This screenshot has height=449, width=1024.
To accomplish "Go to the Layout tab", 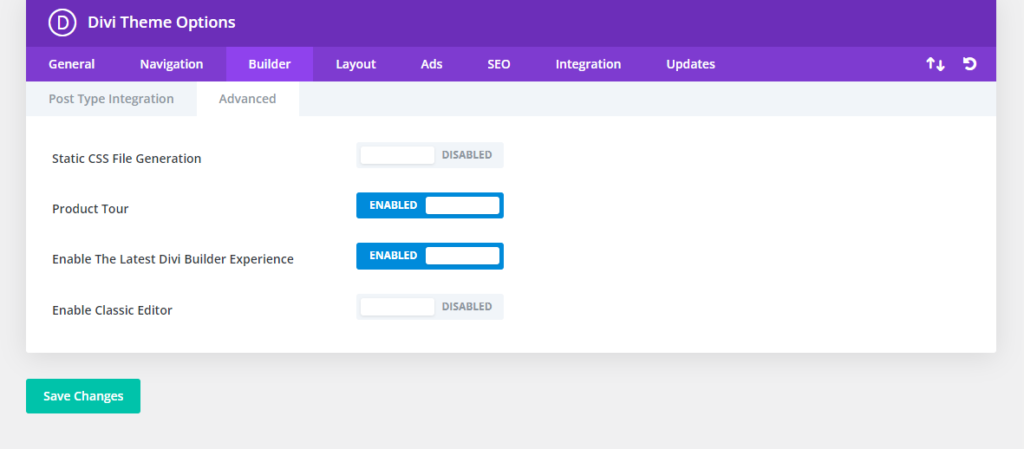I will tap(356, 64).
